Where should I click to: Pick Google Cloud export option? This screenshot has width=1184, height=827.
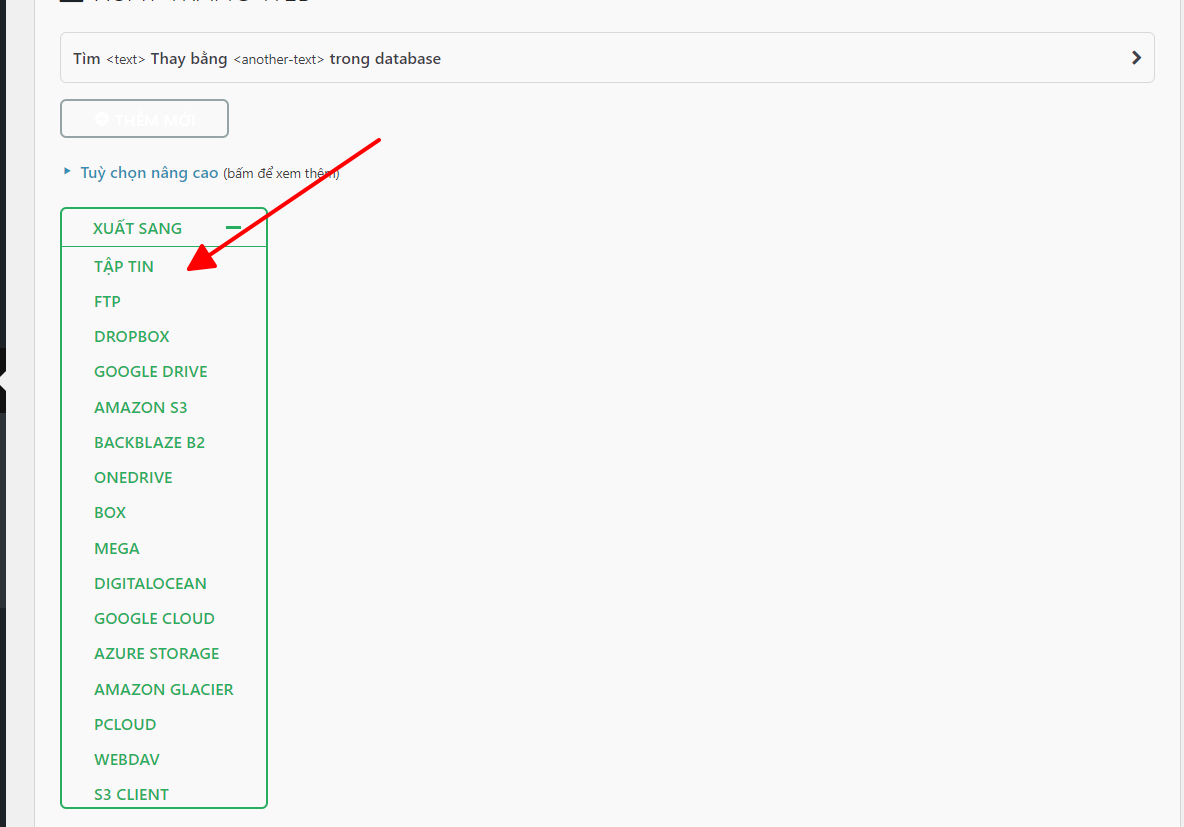pos(154,619)
